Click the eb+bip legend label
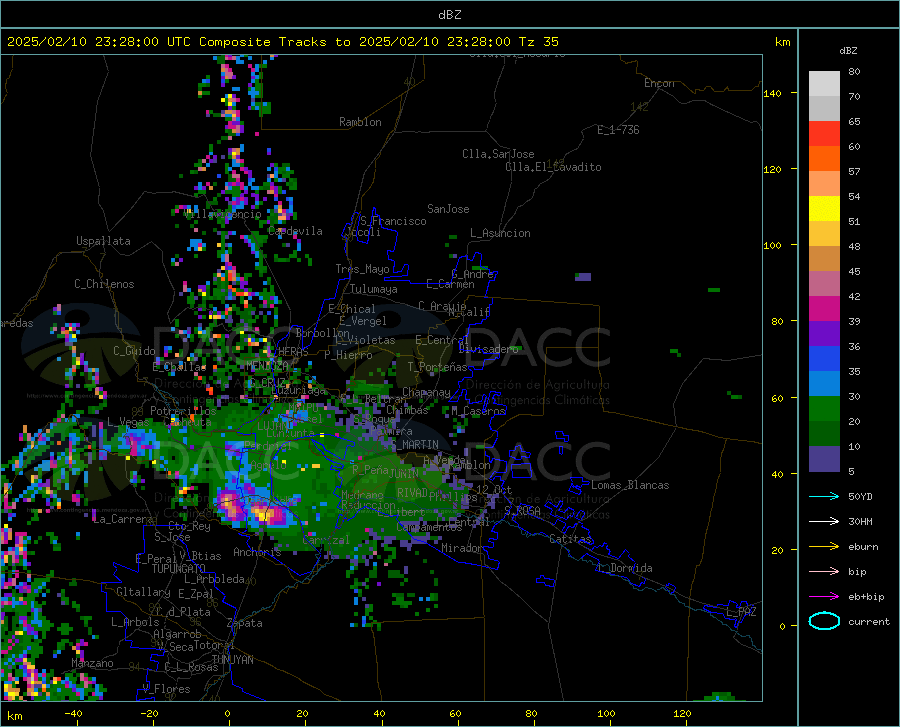Viewport: 900px width, 727px height. [866, 597]
